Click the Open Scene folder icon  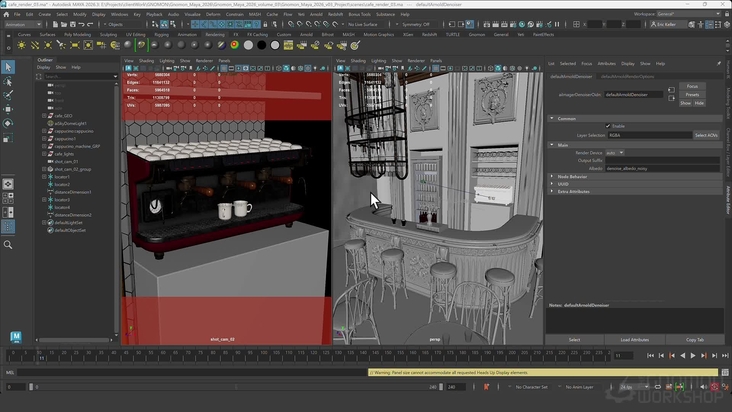coord(63,24)
